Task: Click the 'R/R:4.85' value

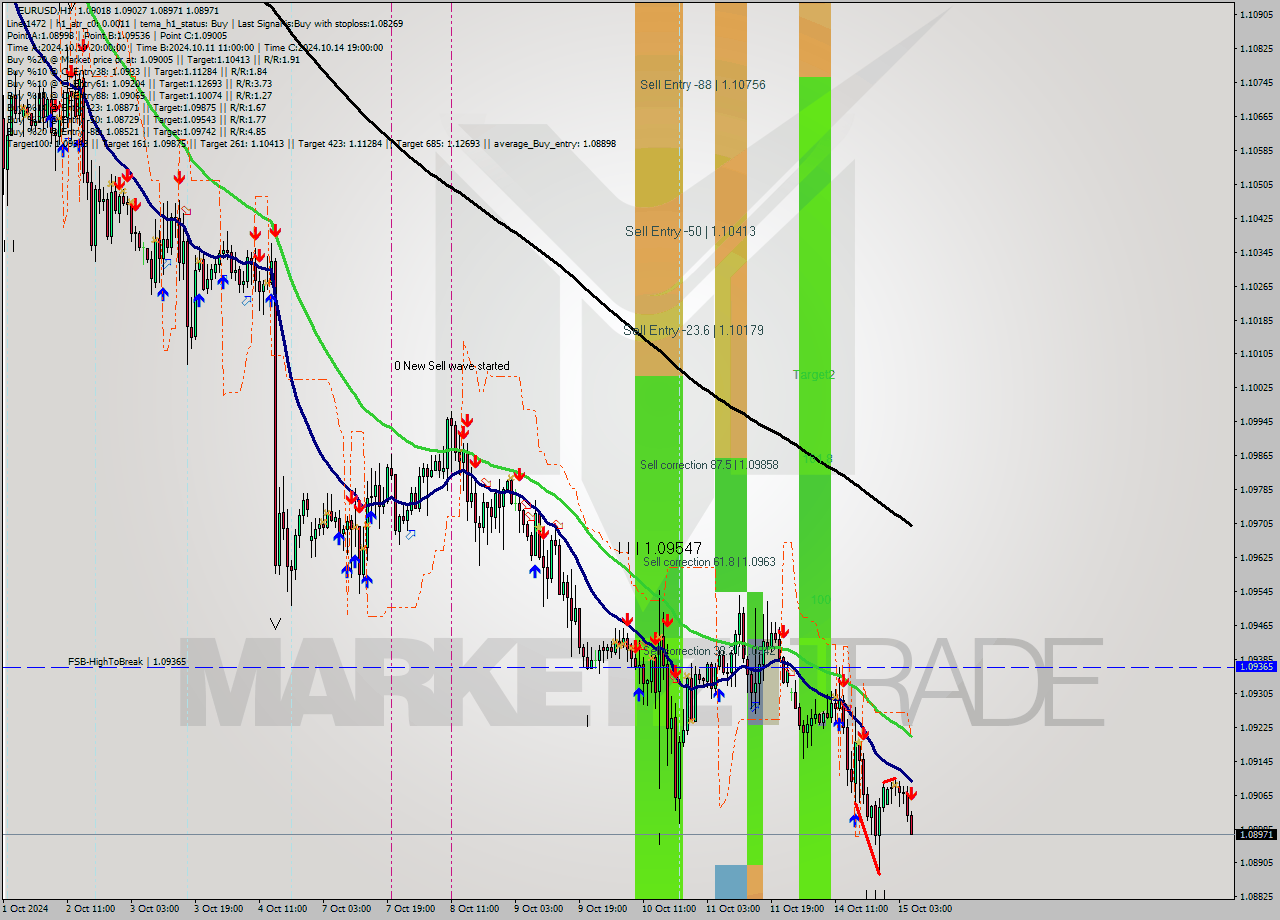Action: tap(248, 131)
